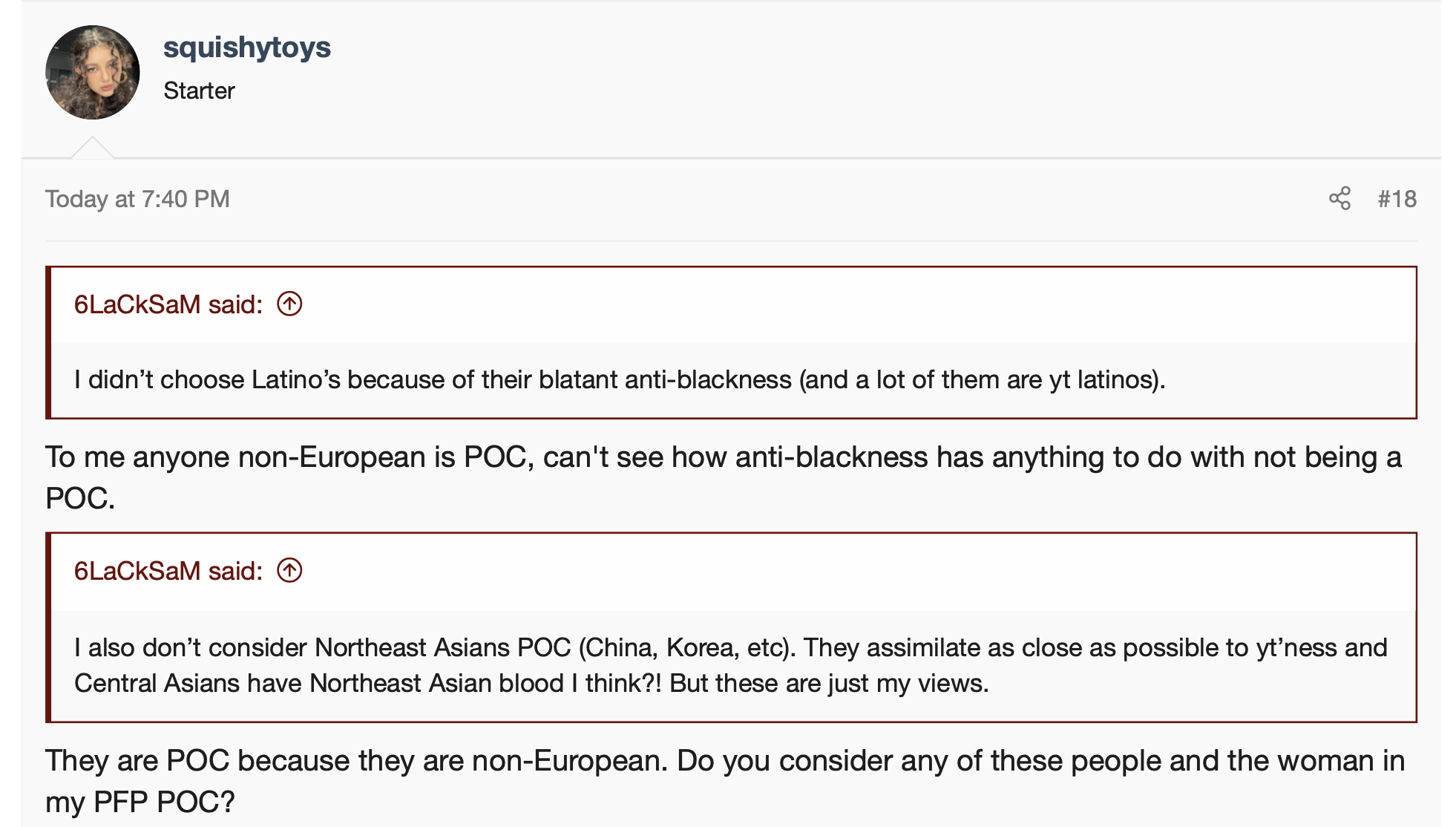Click the small pointer triangle below the avatar
This screenshot has height=827, width=1456.
93,148
